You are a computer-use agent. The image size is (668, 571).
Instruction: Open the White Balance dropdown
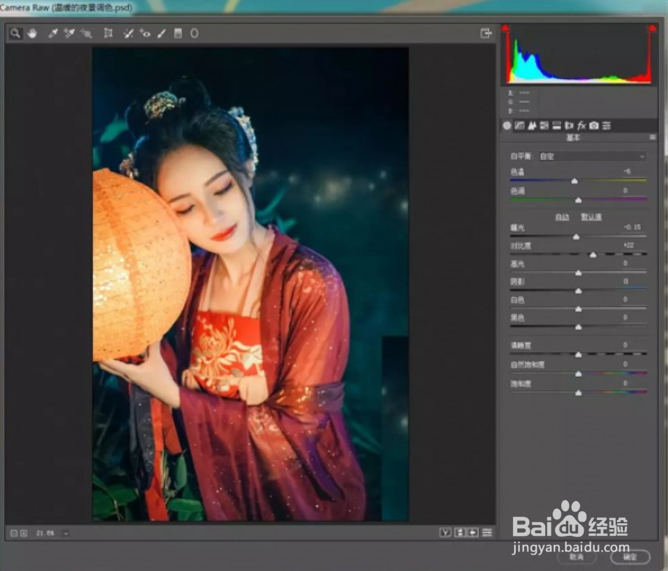point(592,156)
